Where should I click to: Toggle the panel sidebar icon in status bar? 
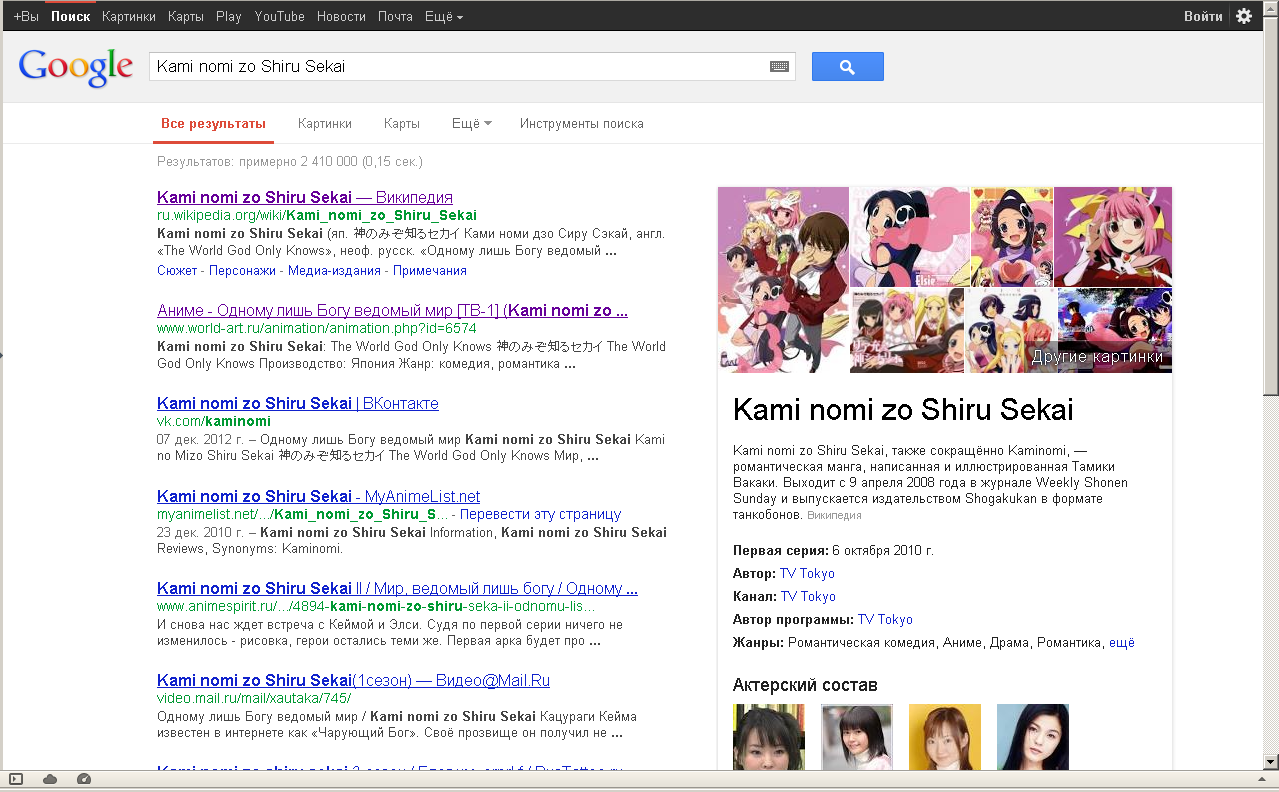point(16,779)
